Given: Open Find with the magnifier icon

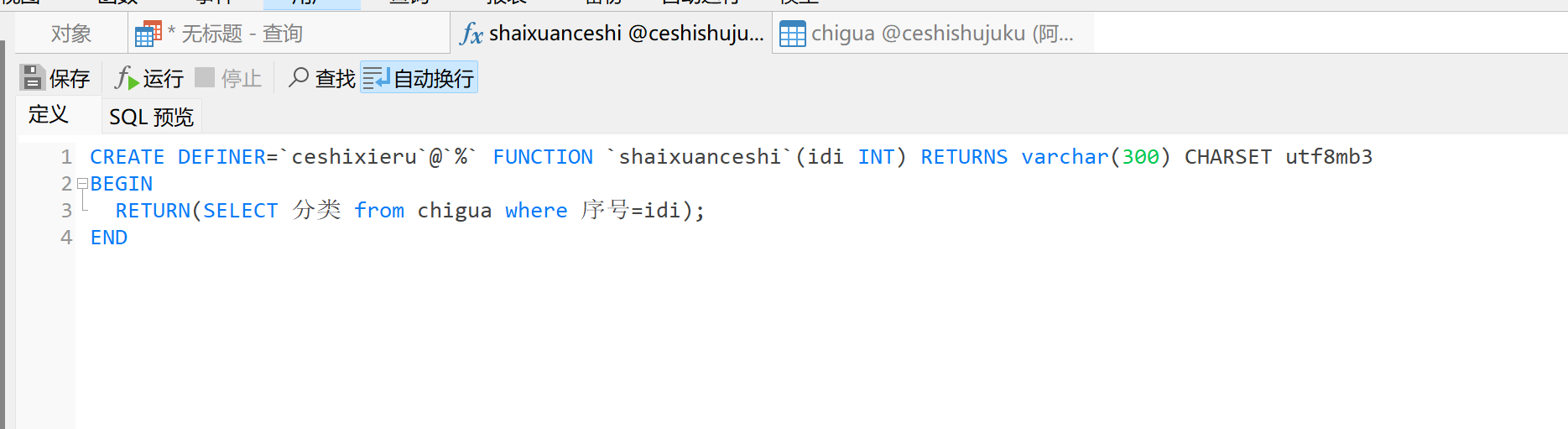Looking at the screenshot, I should [x=298, y=77].
